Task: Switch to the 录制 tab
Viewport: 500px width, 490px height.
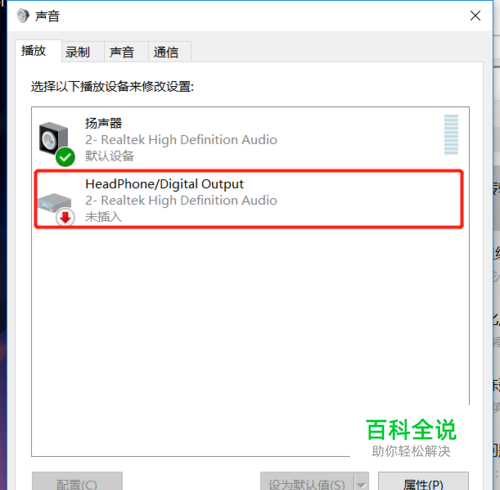Action: coord(78,52)
